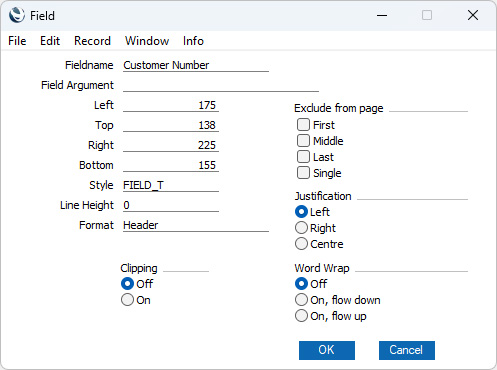Focus the Style field containing FIELD_T
Image resolution: width=497 pixels, height=370 pixels.
pyautogui.click(x=171, y=185)
